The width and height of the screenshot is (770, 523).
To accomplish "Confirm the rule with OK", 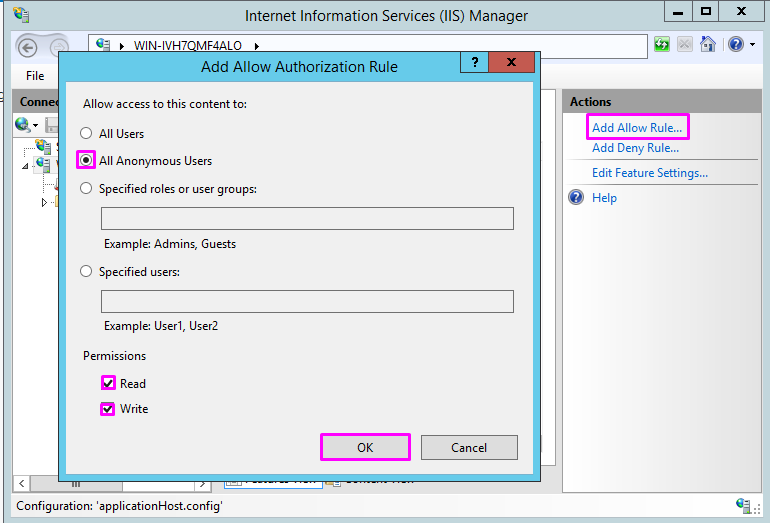I will pos(365,447).
